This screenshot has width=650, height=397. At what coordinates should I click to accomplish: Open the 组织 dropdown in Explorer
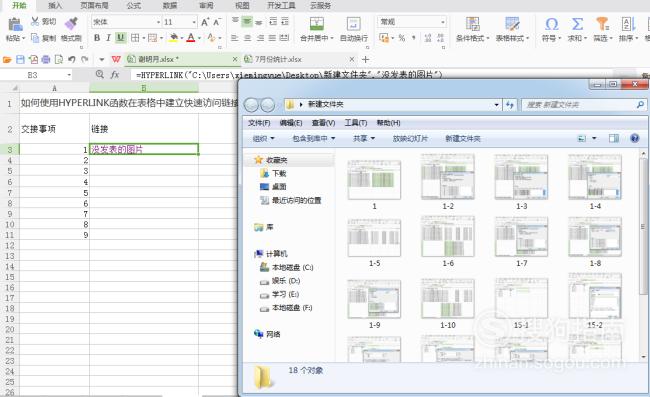pyautogui.click(x=263, y=138)
